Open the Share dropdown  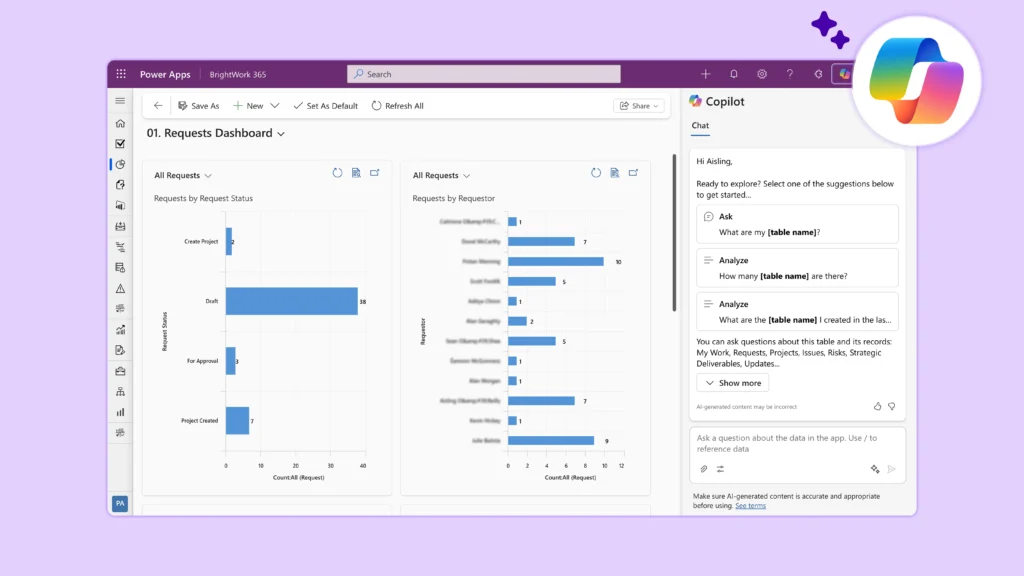pyautogui.click(x=639, y=106)
